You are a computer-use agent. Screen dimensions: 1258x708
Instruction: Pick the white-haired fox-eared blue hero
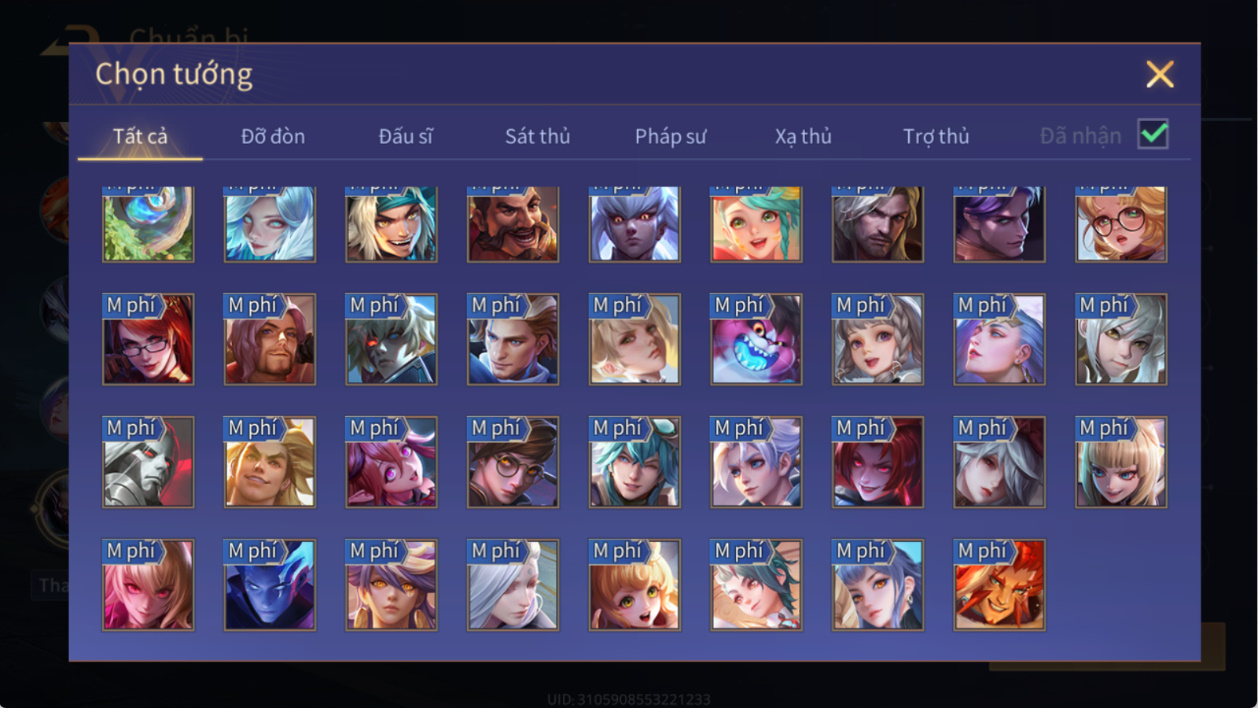click(635, 224)
